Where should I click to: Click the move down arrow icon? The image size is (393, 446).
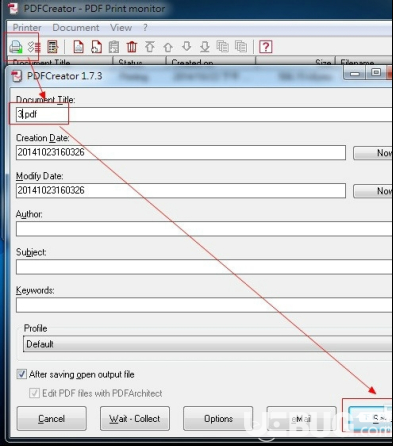(x=186, y=46)
